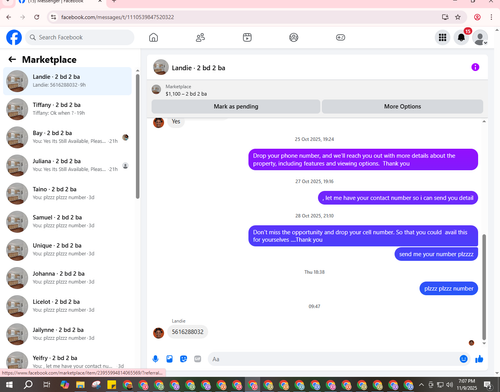
Task: Open Windows taskbar search
Action: (x=28, y=385)
